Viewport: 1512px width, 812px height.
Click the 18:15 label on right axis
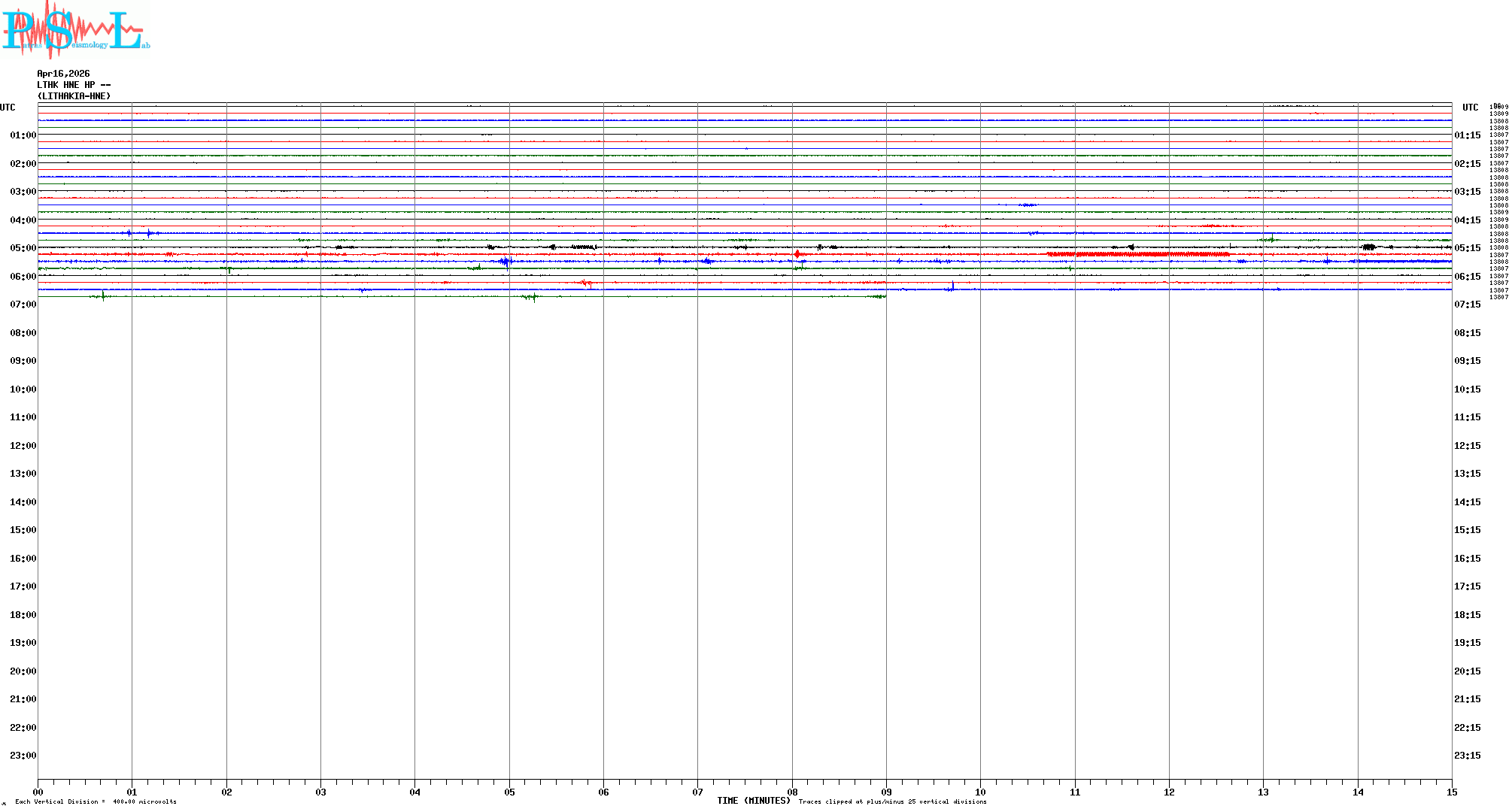pyautogui.click(x=1467, y=615)
